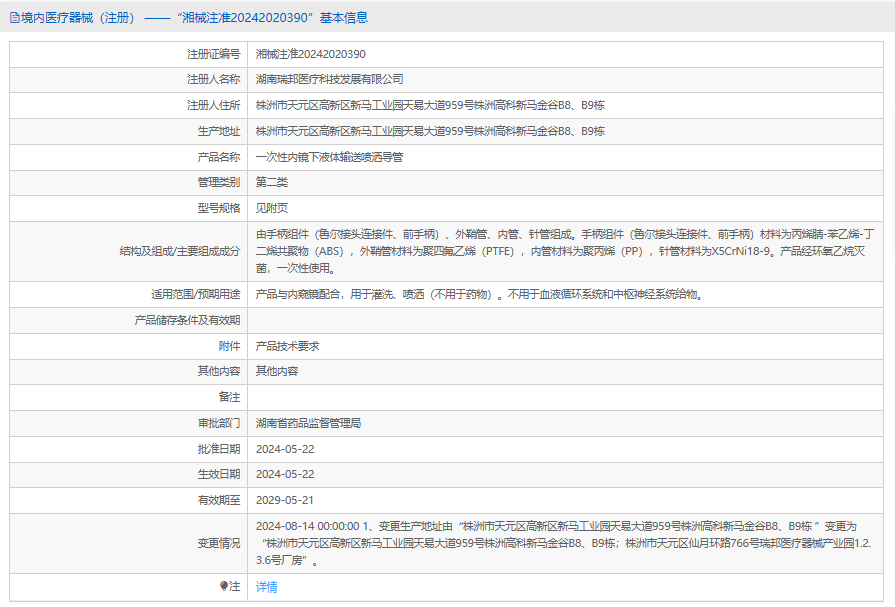Click the 2024-08-14 change record text
The image size is (895, 607).
click(x=563, y=543)
